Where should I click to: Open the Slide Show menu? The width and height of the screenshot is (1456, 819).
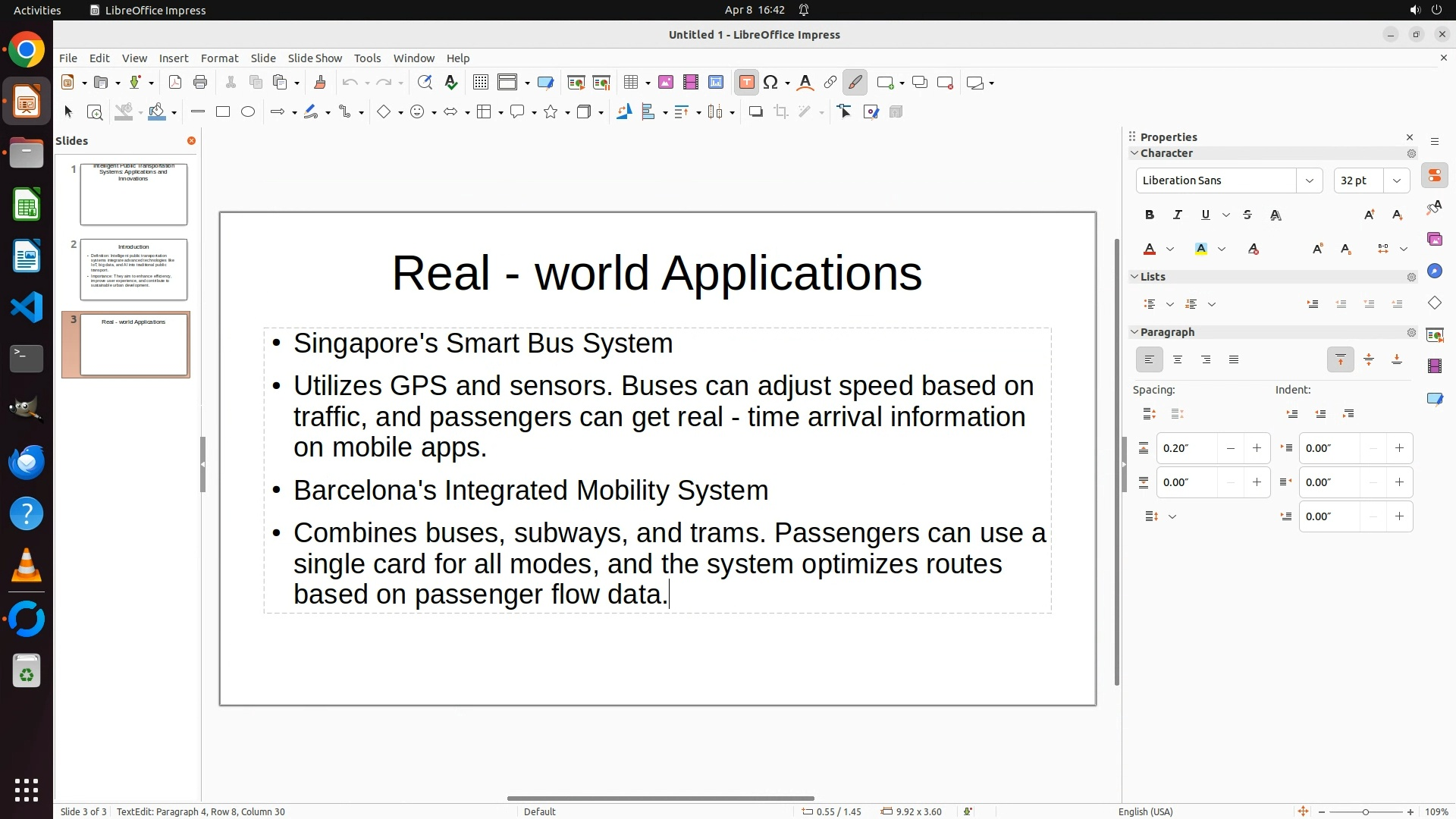point(315,58)
